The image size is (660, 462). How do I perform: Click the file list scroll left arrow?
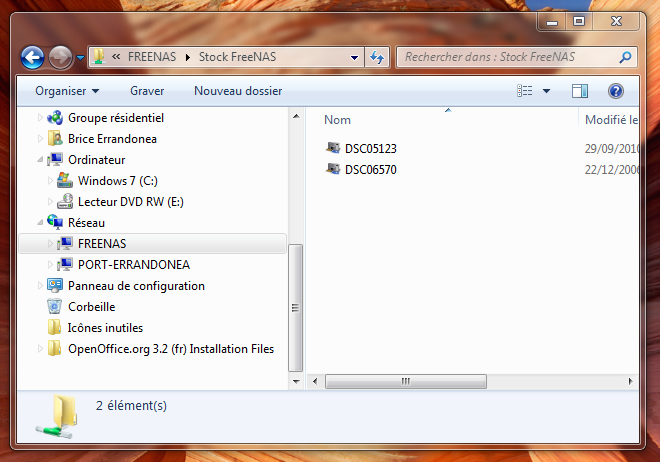pyautogui.click(x=315, y=382)
